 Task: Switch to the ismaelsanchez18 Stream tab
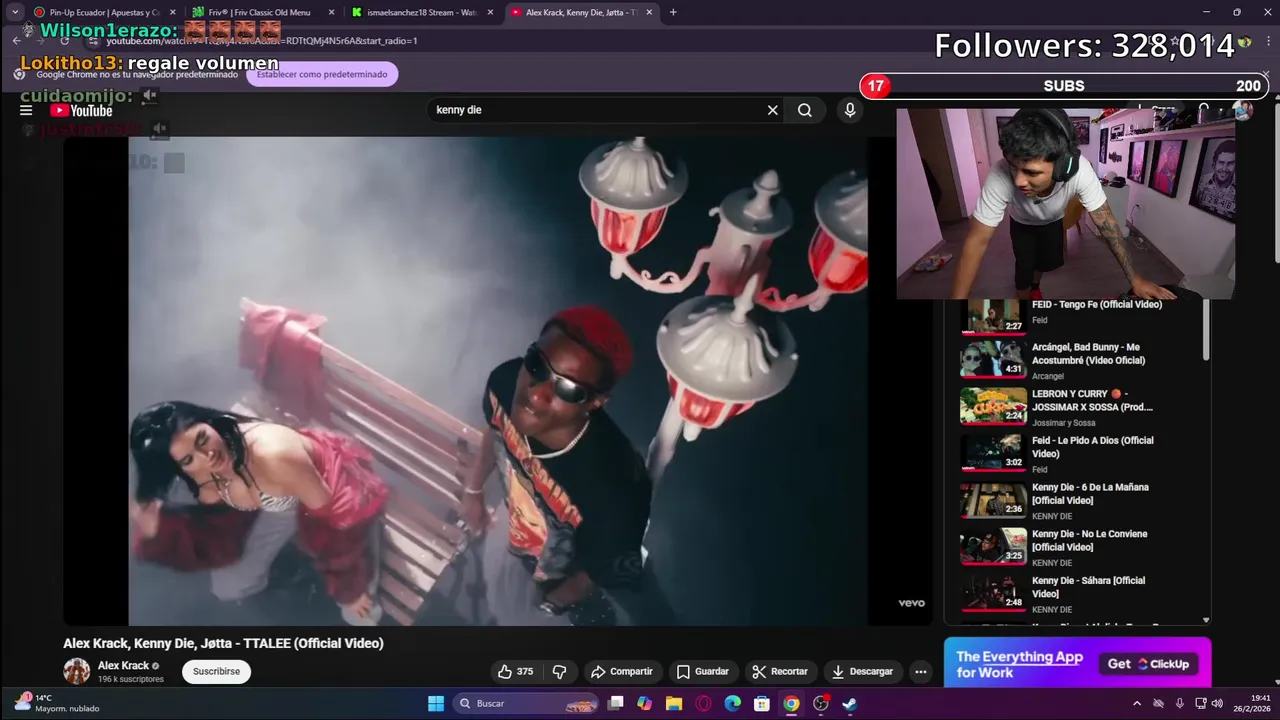(x=422, y=12)
